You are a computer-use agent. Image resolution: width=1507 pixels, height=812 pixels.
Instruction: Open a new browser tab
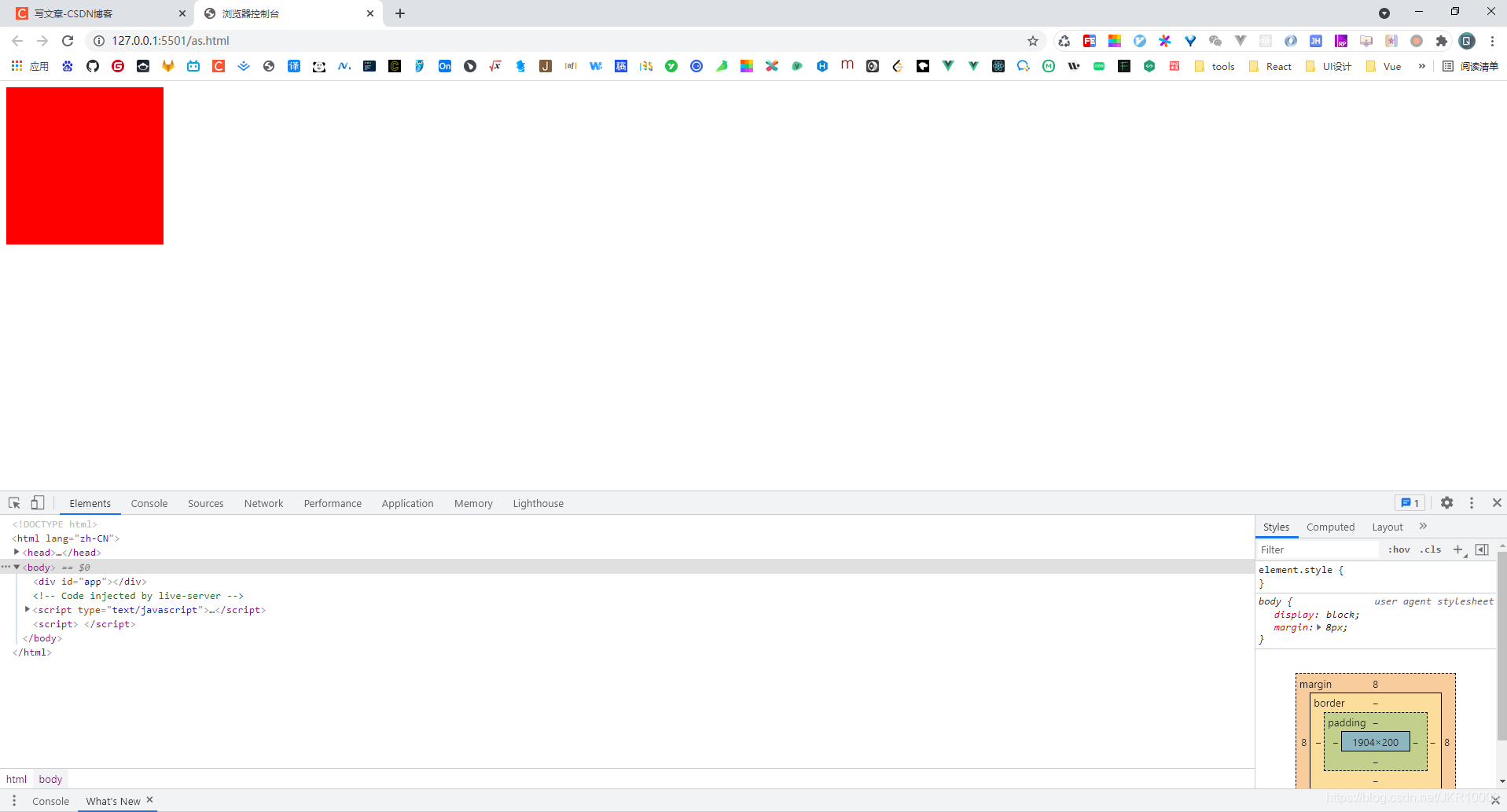(400, 13)
